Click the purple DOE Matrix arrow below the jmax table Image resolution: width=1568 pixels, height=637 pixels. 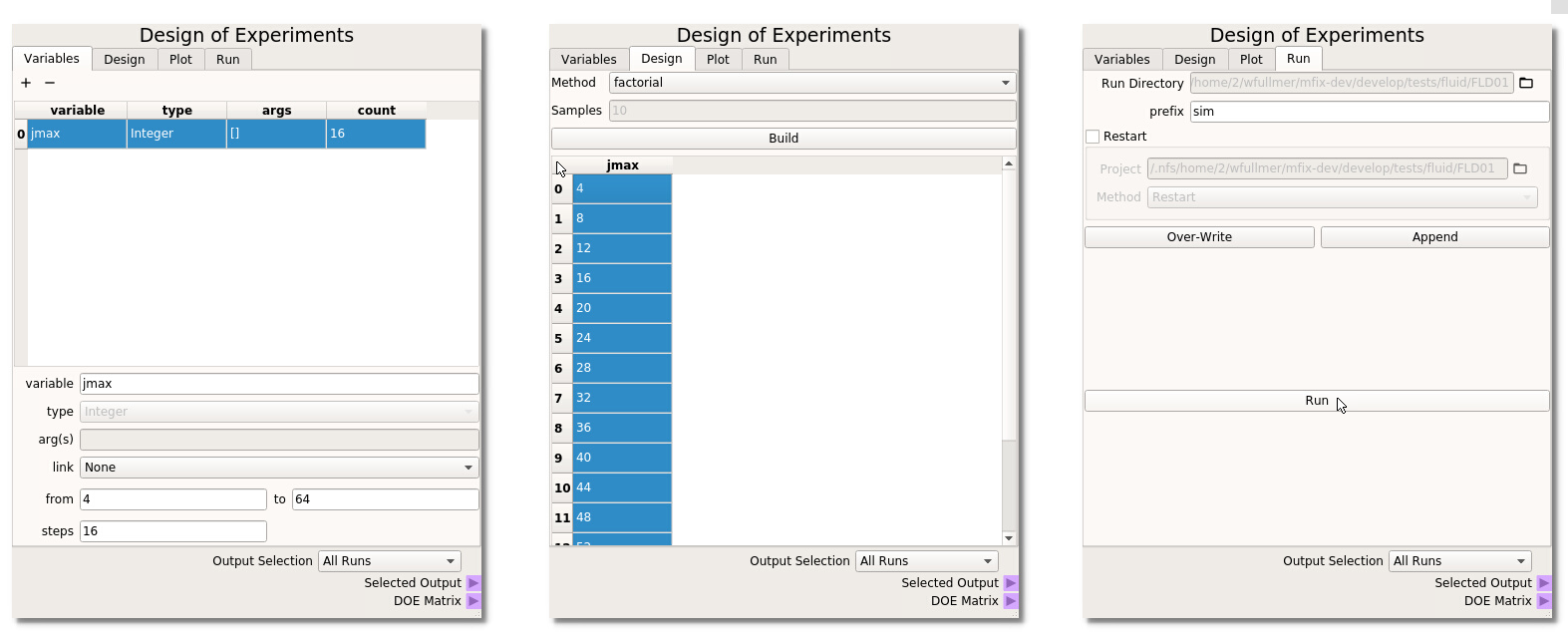[1011, 601]
